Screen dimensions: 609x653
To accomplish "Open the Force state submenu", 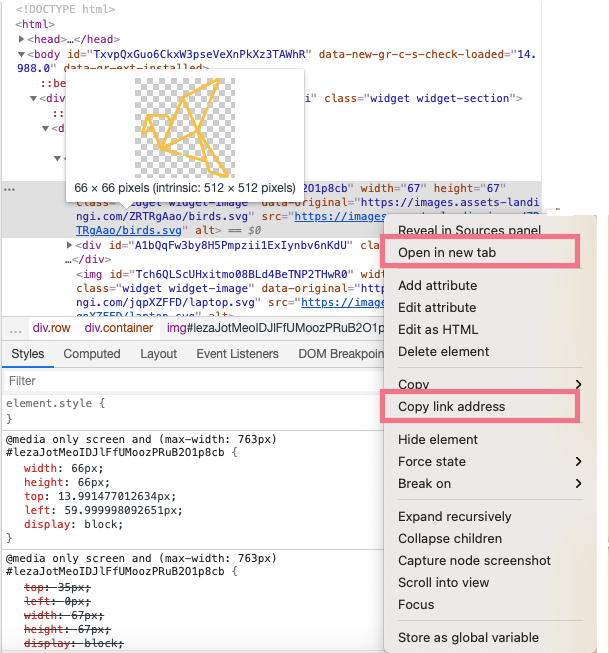I will (489, 462).
